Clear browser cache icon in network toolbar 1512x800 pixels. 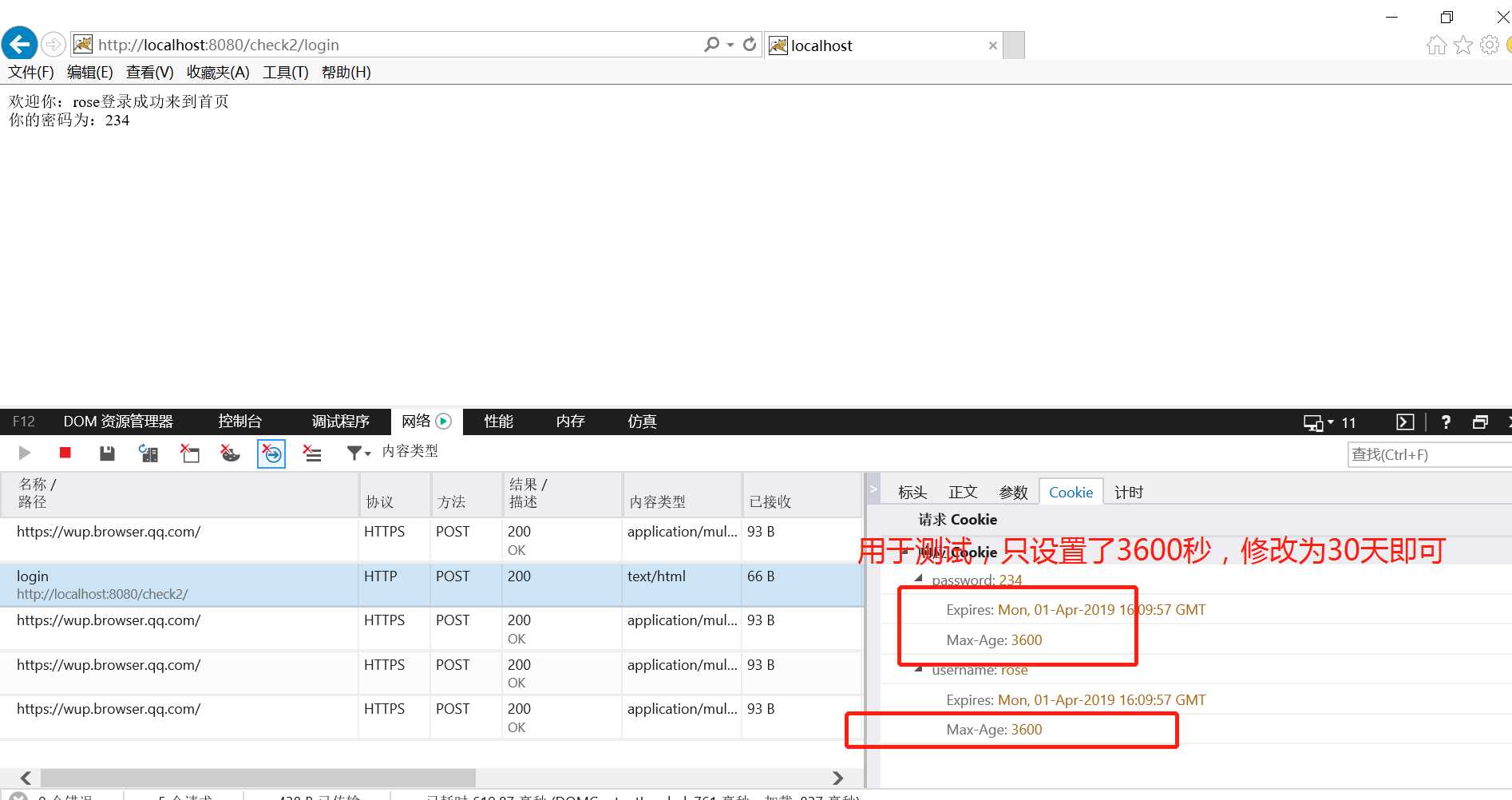click(x=190, y=453)
